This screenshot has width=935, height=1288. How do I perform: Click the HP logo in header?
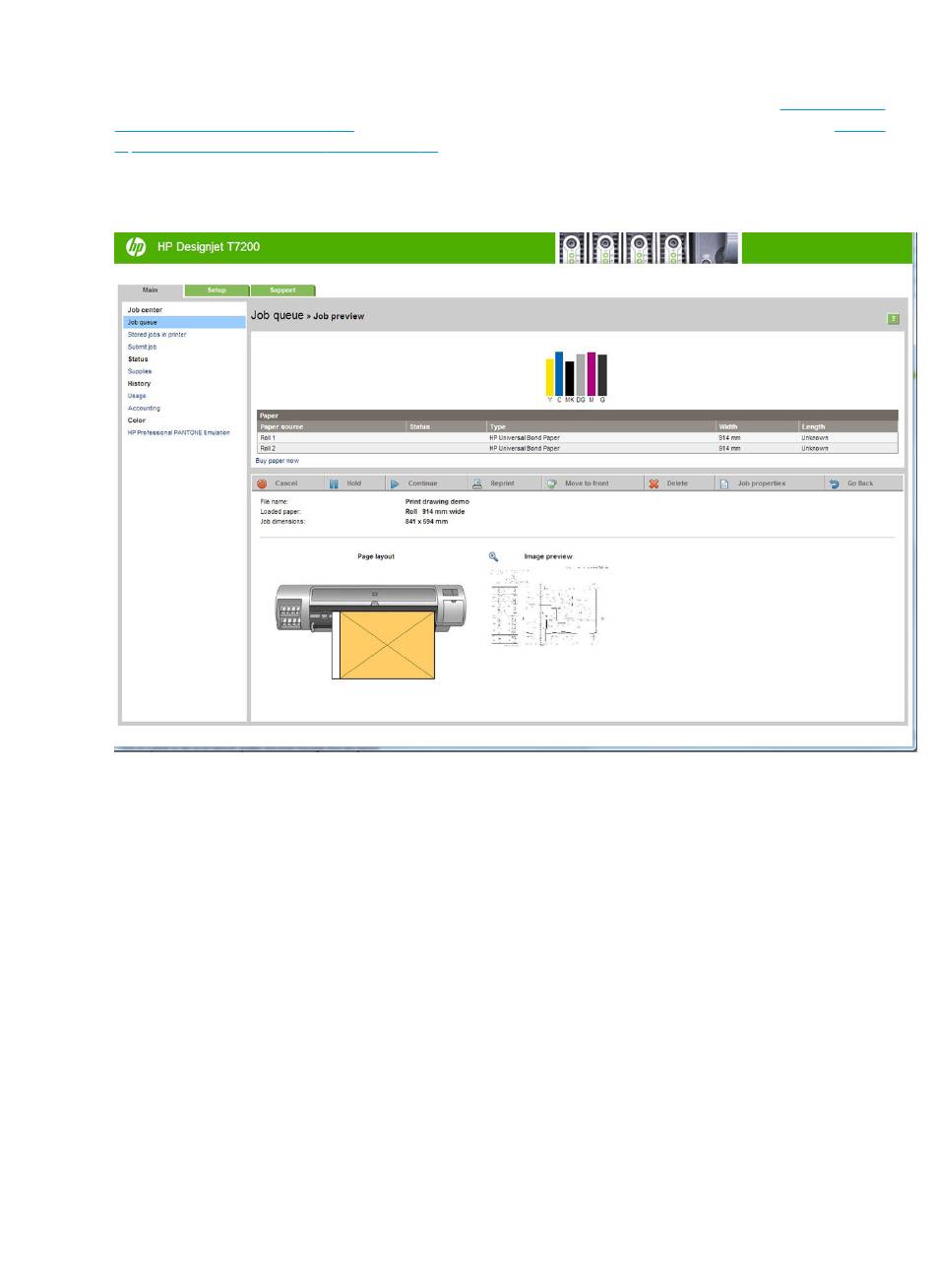click(136, 247)
